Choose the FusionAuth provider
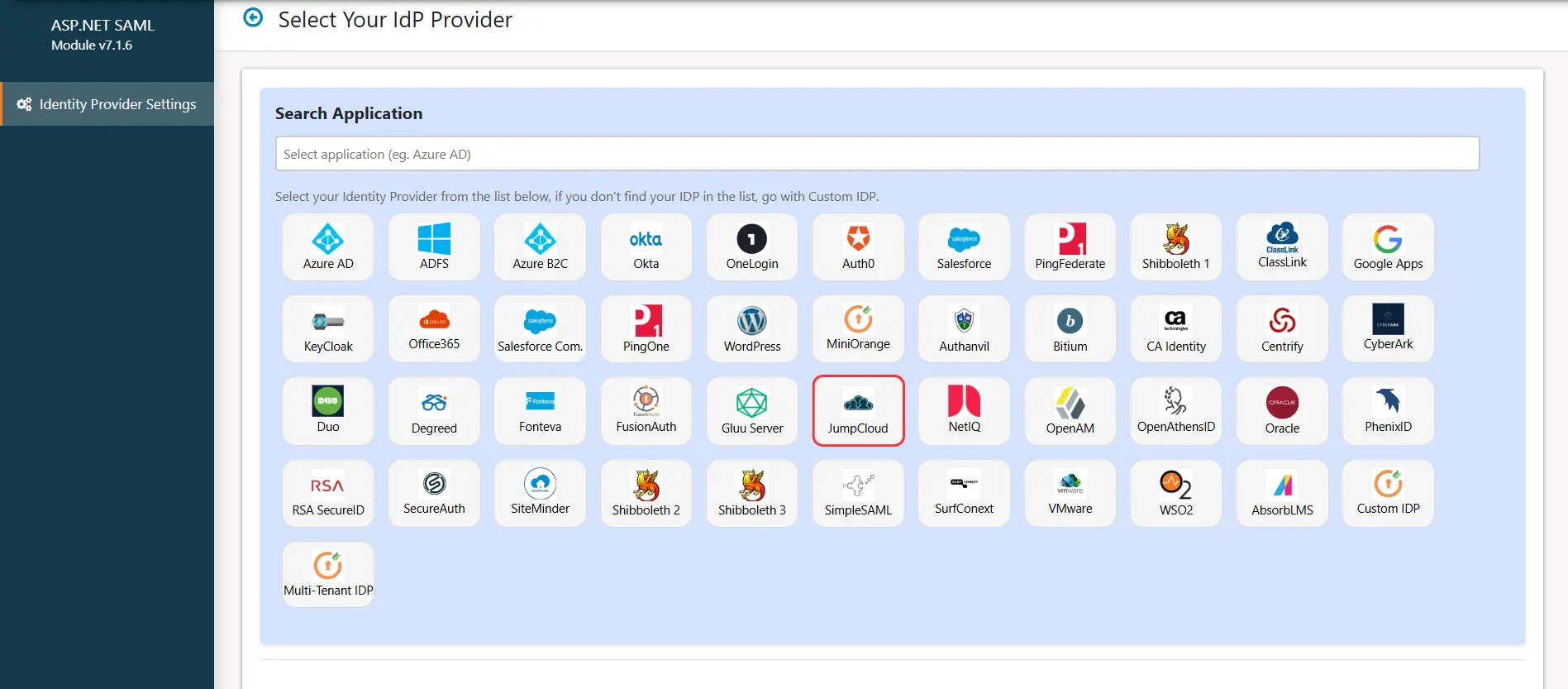Image resolution: width=1568 pixels, height=689 pixels. [x=646, y=411]
